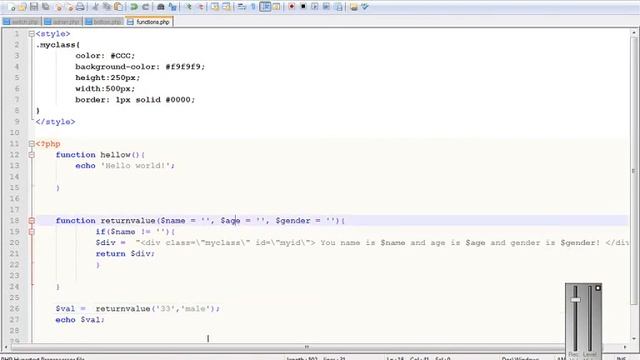640x360 pixels.
Task: Open Find with the binoculars icon
Action: [161, 7]
